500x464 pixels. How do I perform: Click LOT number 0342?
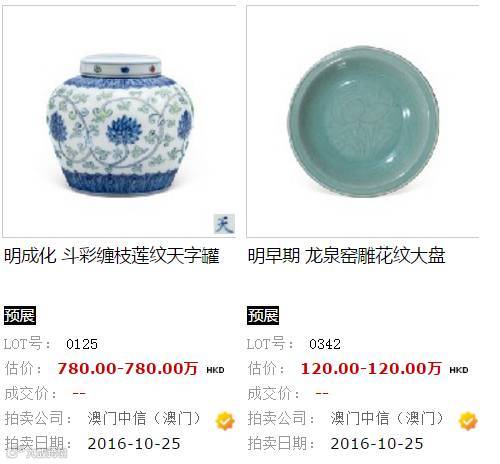click(325, 344)
